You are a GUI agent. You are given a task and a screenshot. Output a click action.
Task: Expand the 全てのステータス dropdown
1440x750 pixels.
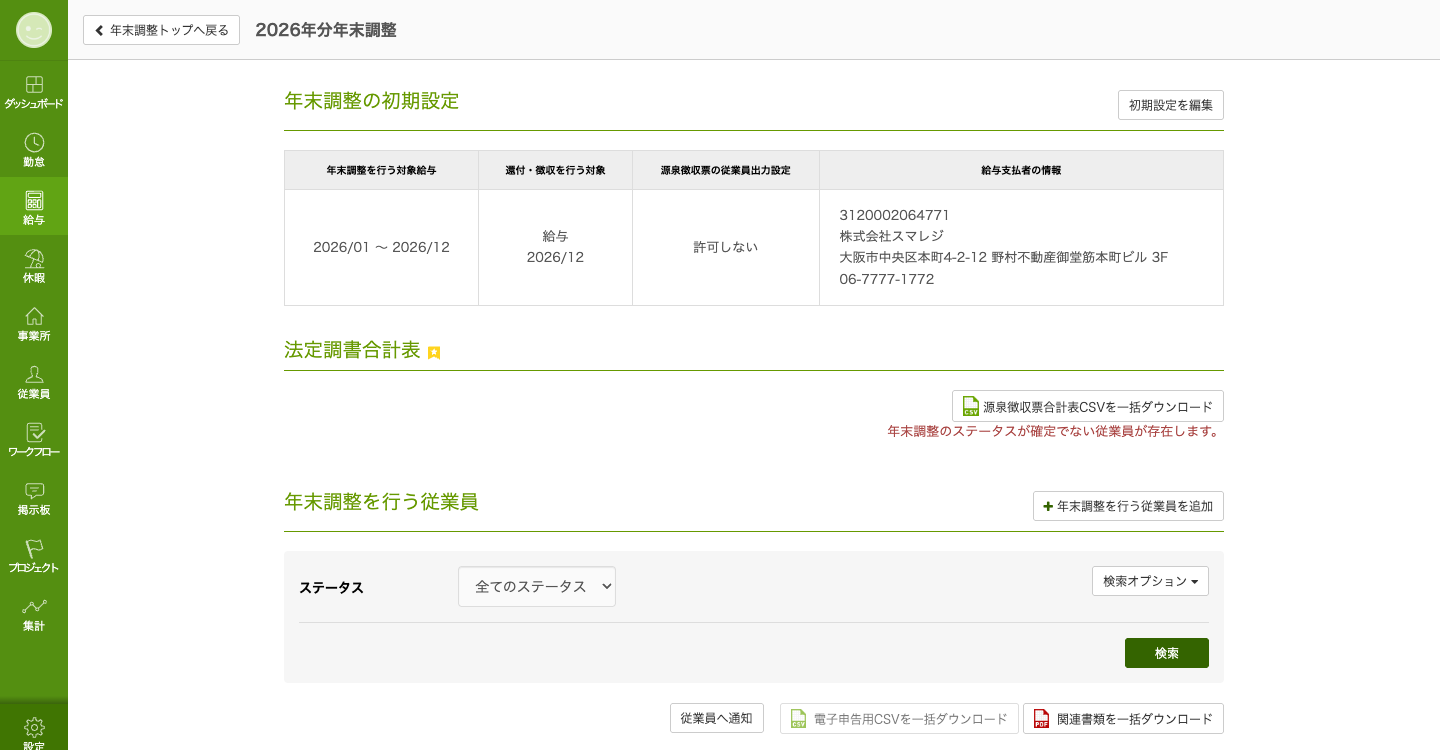point(537,587)
